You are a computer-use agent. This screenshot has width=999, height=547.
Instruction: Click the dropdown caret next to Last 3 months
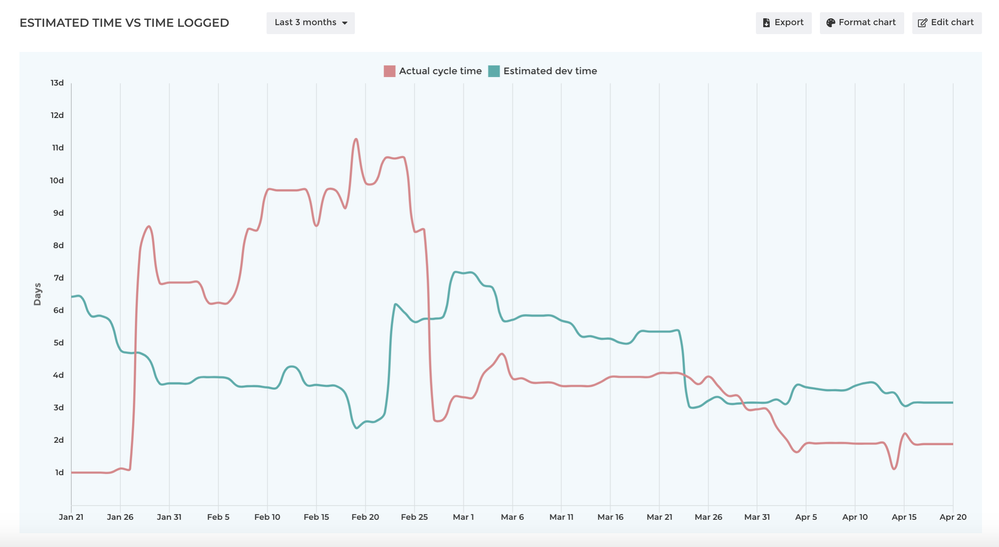(x=345, y=23)
